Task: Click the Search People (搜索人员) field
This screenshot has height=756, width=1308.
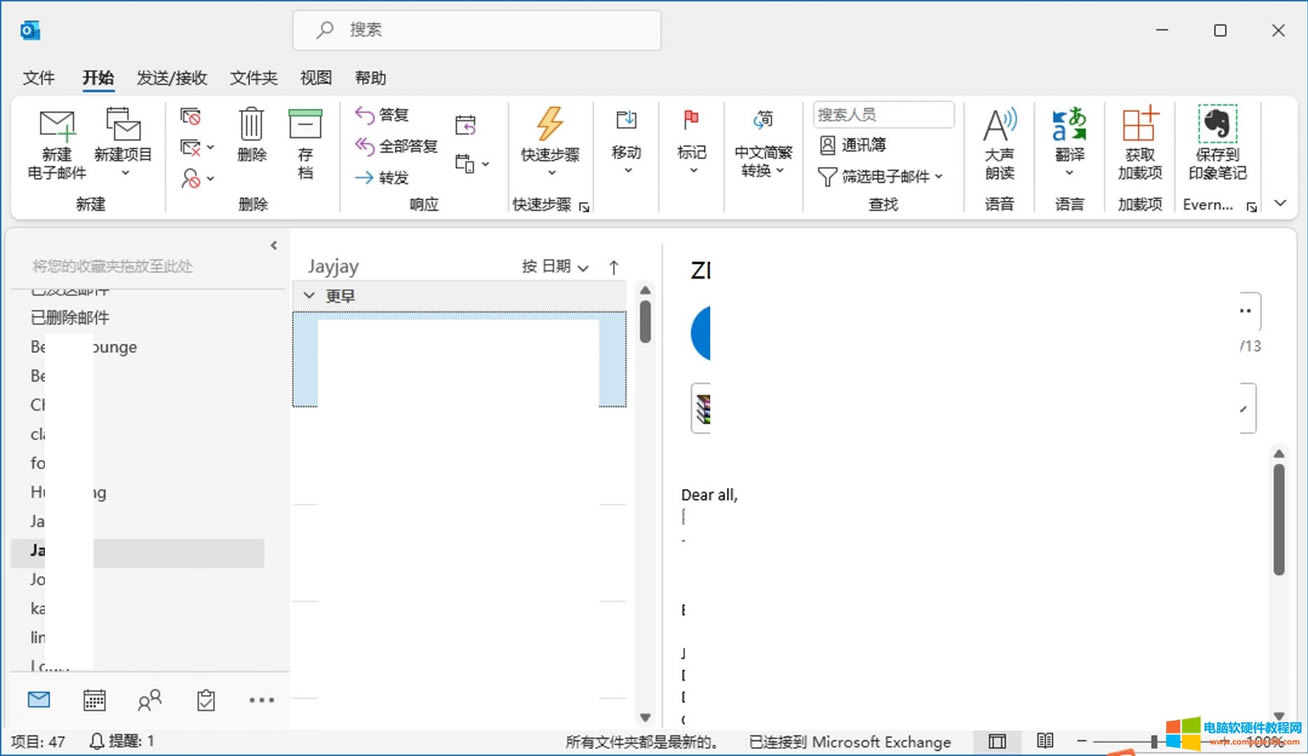Action: tap(883, 114)
